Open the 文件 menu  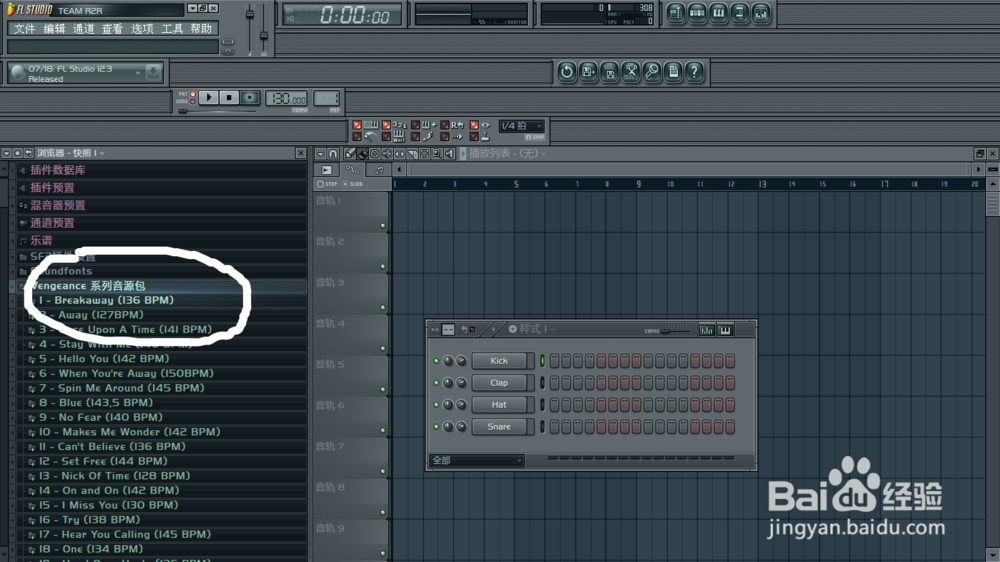tap(24, 29)
